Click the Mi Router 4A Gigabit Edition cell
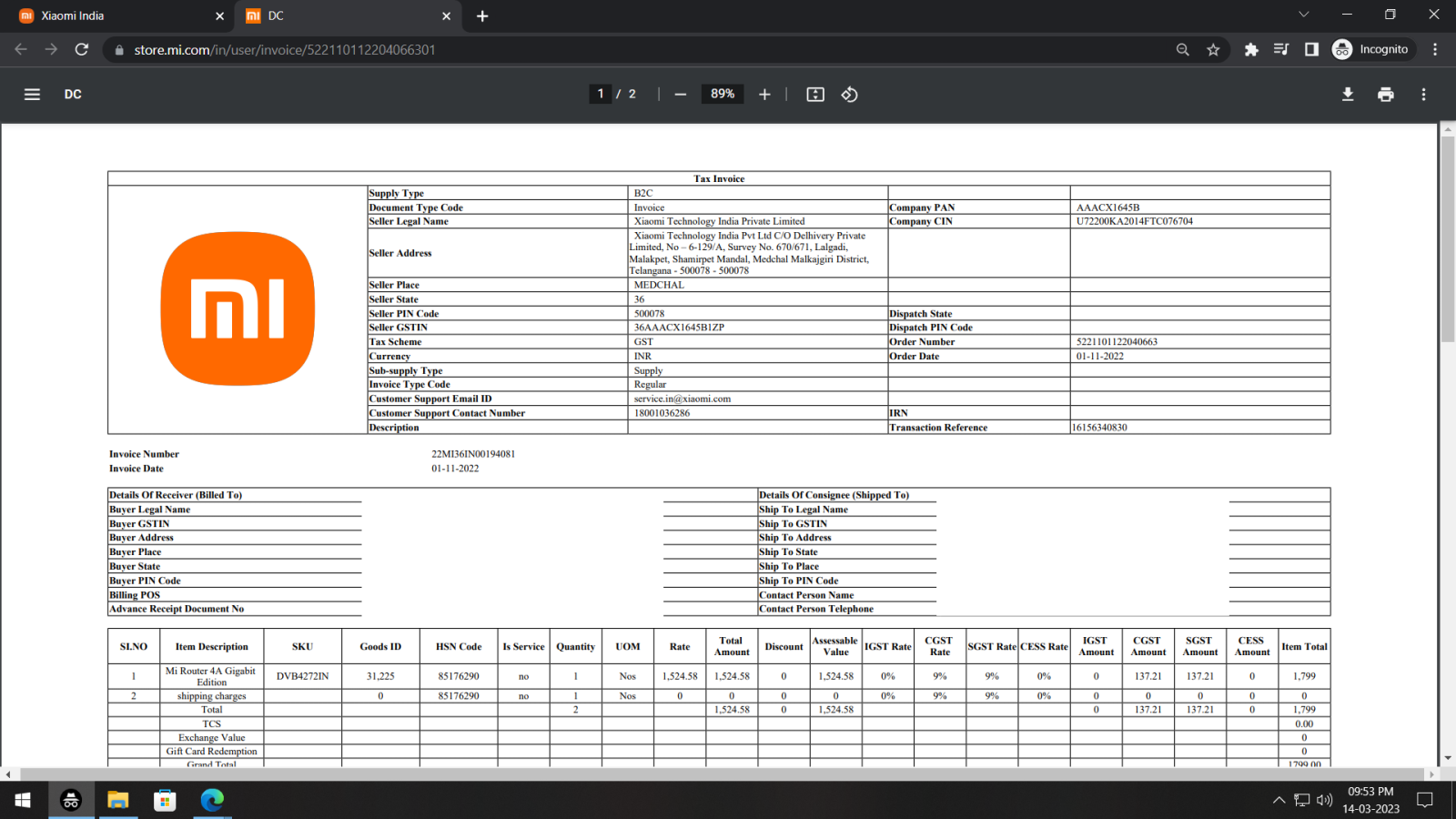The height and width of the screenshot is (819, 1456). (211, 676)
